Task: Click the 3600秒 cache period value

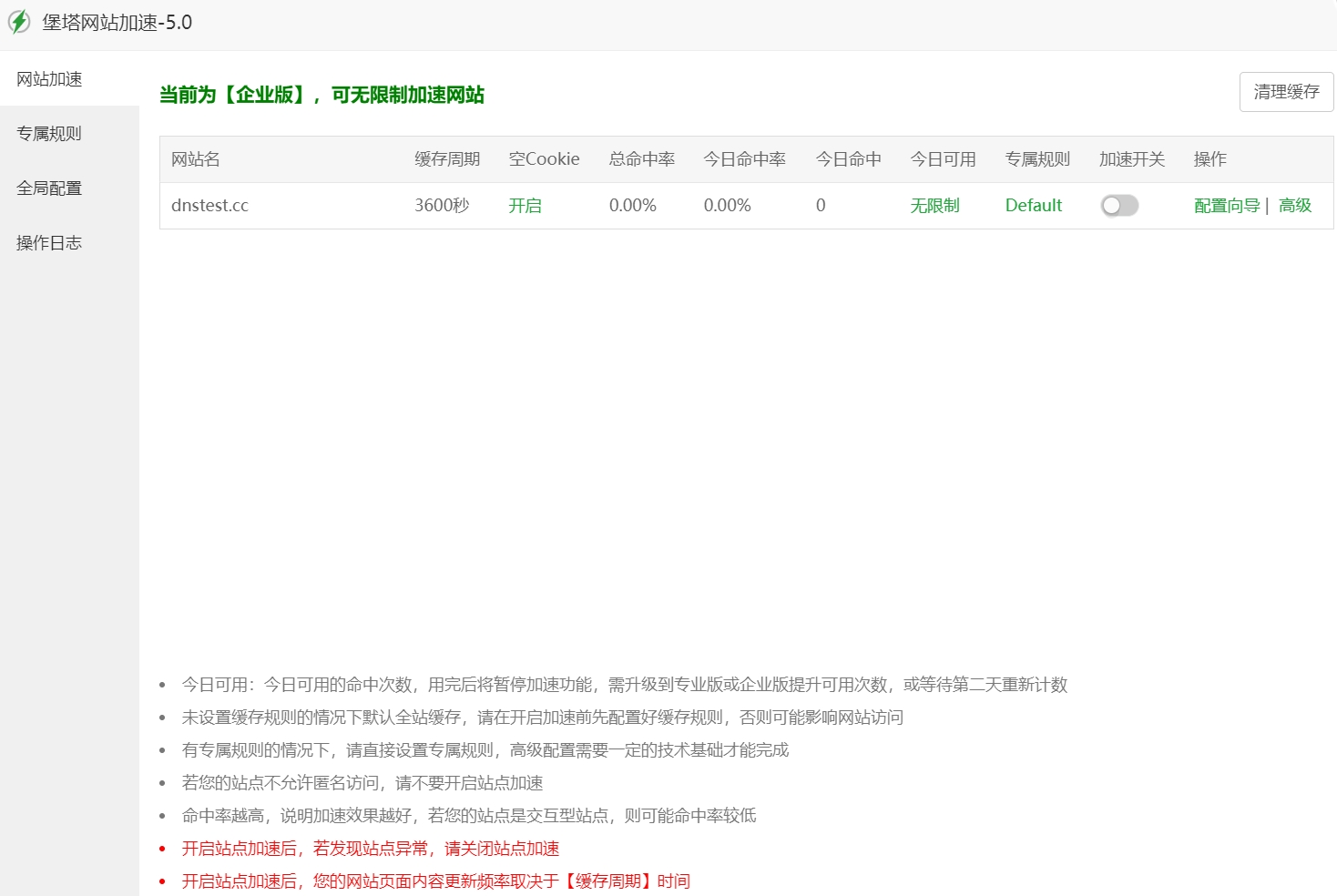Action: (x=441, y=205)
